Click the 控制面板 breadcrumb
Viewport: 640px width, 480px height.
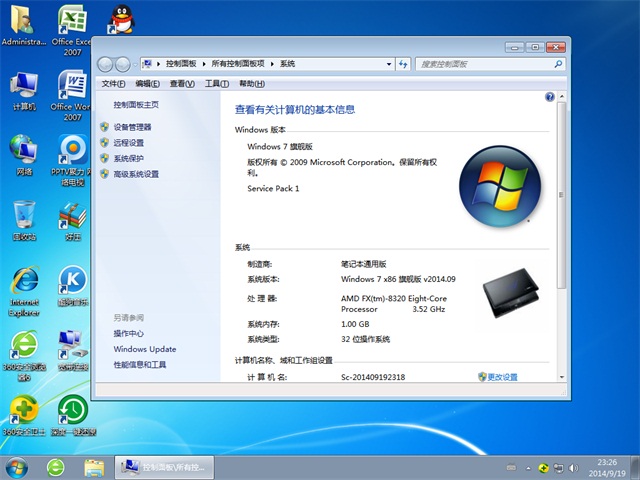tap(181, 64)
